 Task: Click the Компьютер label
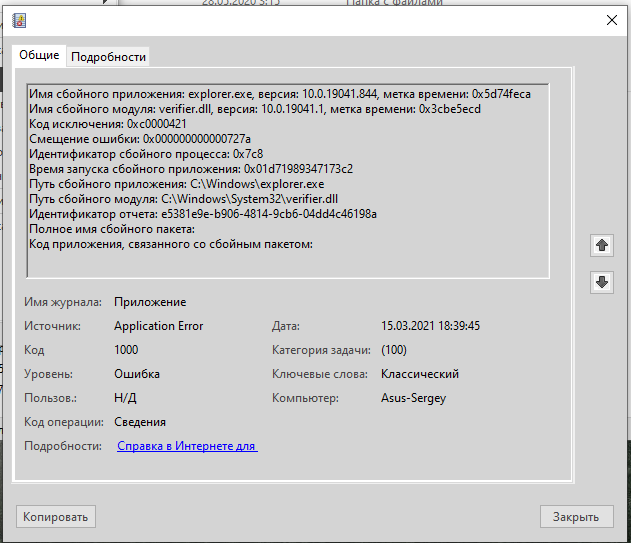[x=305, y=398]
